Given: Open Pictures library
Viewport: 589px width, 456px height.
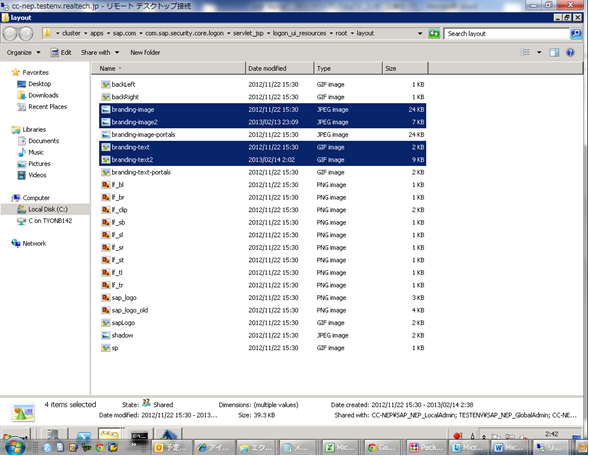Looking at the screenshot, I should click(39, 164).
